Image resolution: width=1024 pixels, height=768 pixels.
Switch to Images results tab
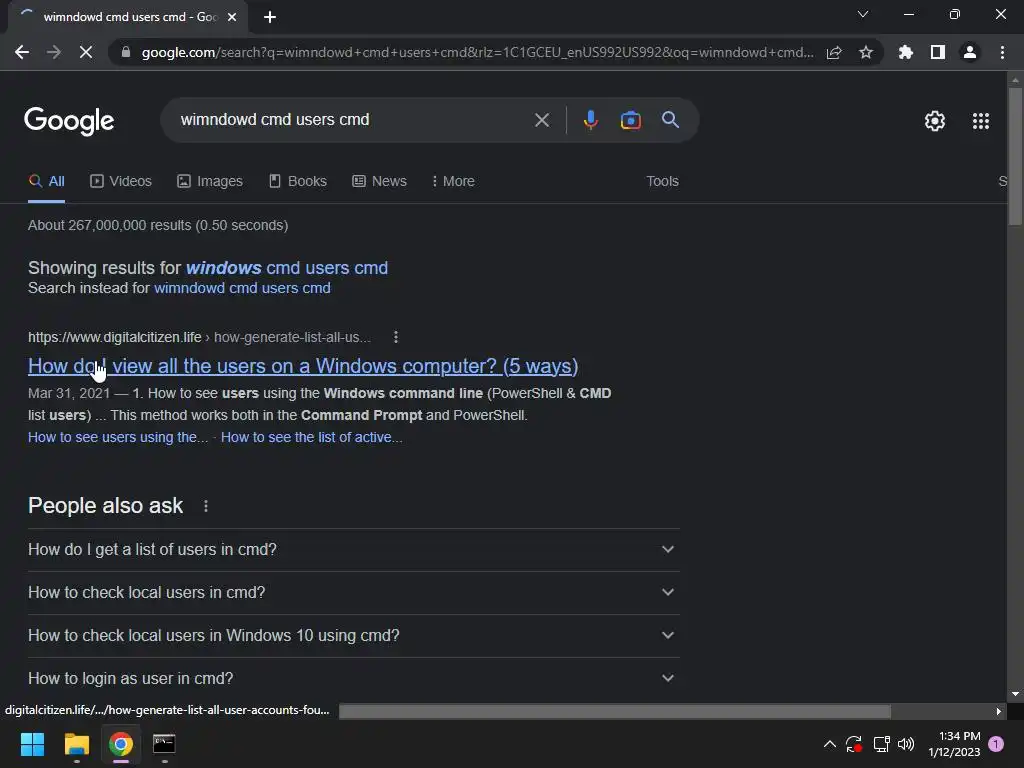pyautogui.click(x=210, y=182)
